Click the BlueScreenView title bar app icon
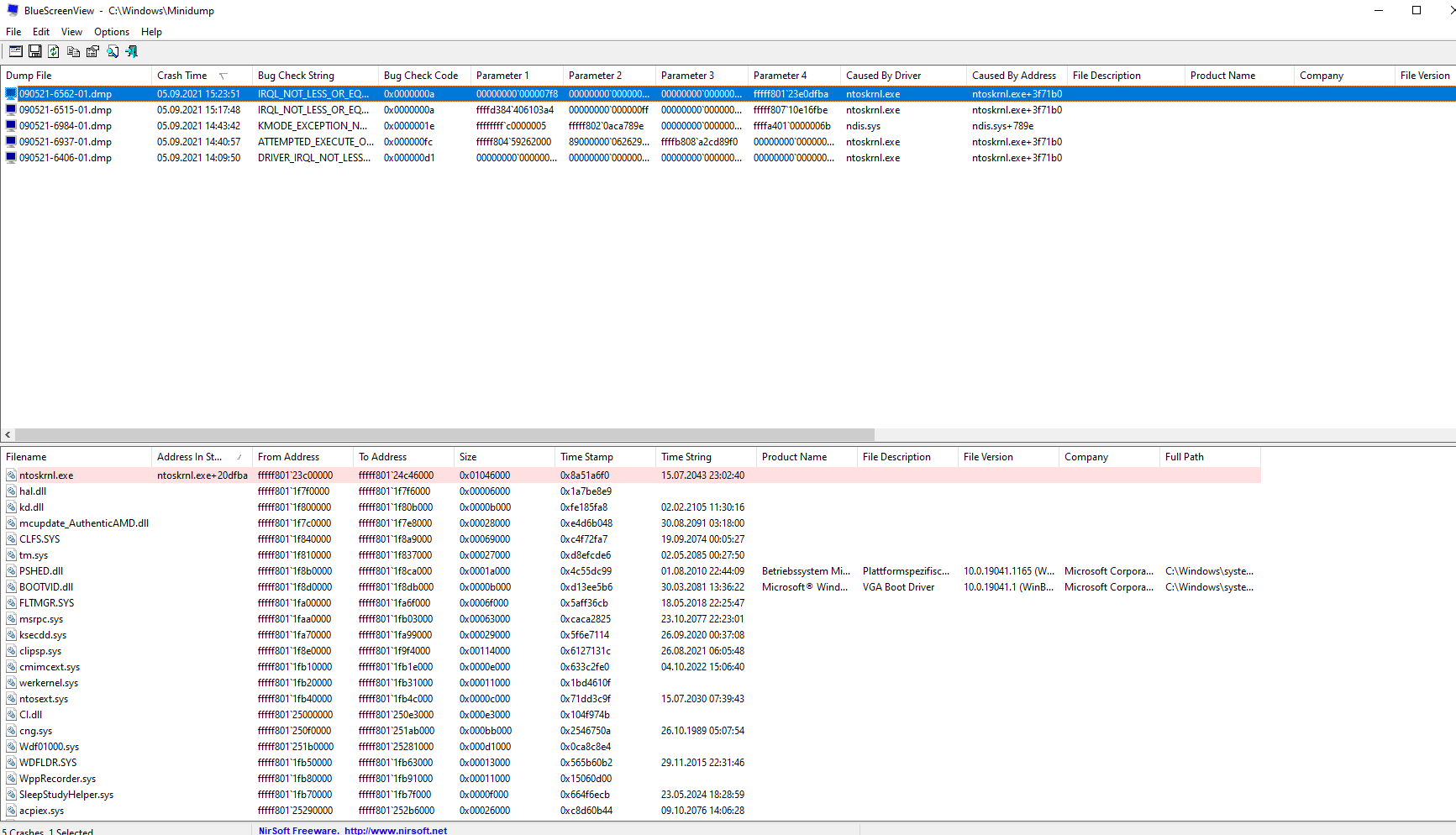This screenshot has width=1456, height=835. (13, 10)
